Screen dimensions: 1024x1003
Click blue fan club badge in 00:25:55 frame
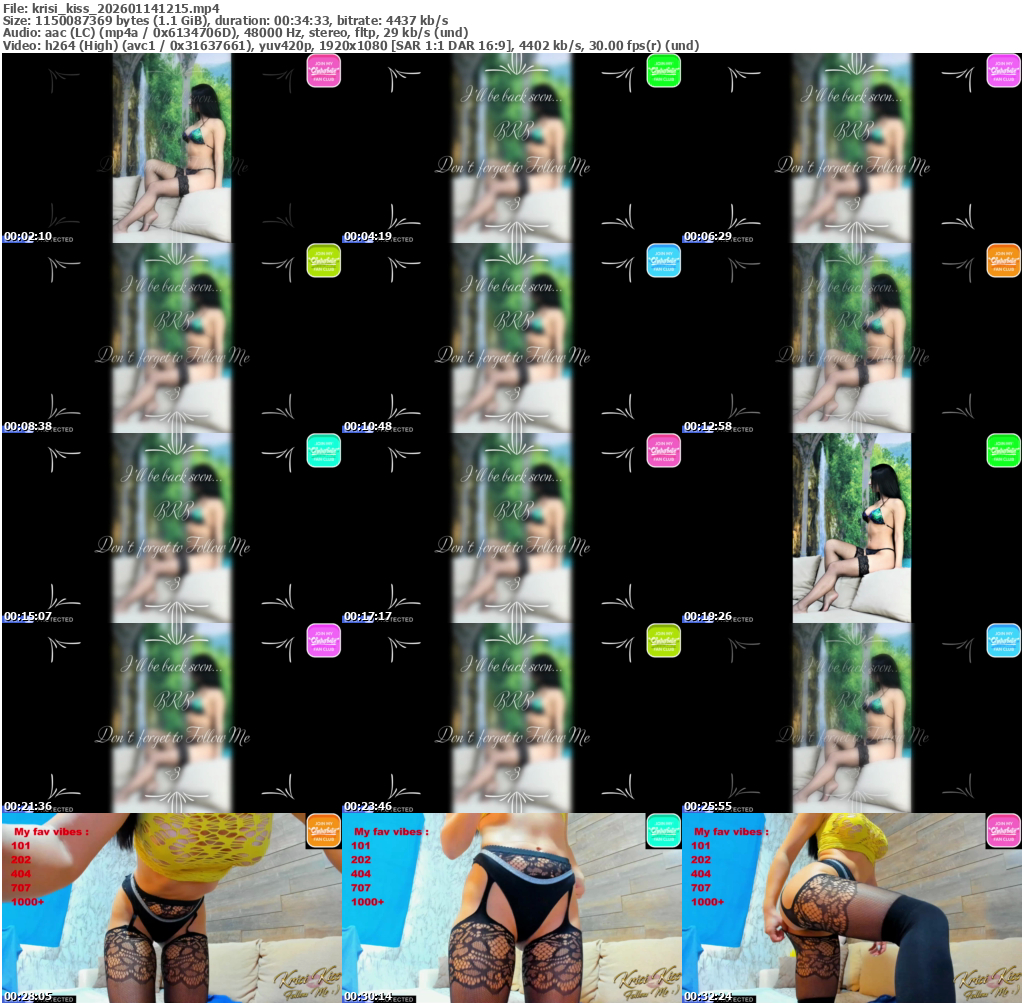(x=1004, y=641)
